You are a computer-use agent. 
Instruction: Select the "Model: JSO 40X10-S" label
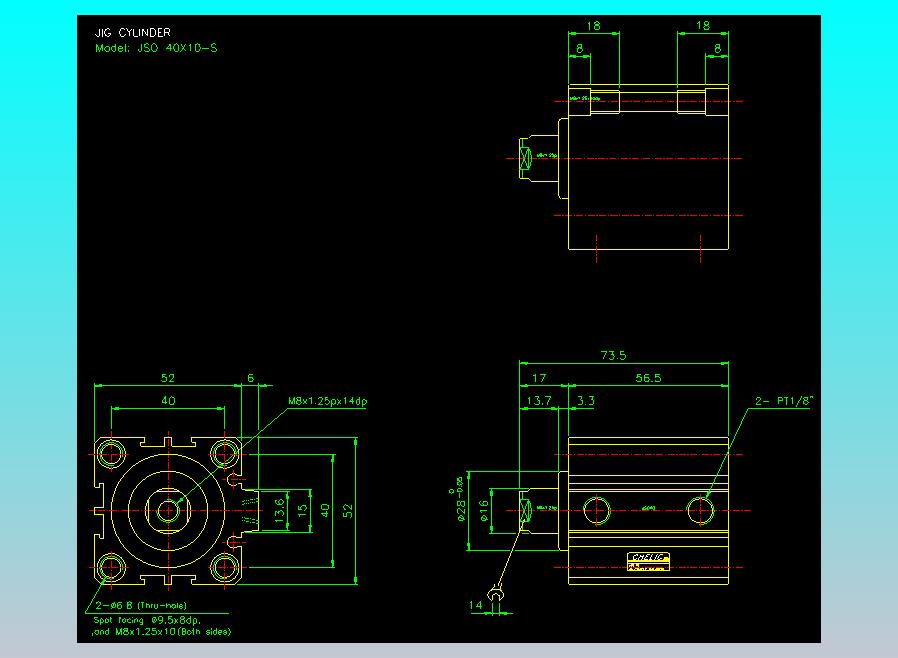click(x=156, y=48)
